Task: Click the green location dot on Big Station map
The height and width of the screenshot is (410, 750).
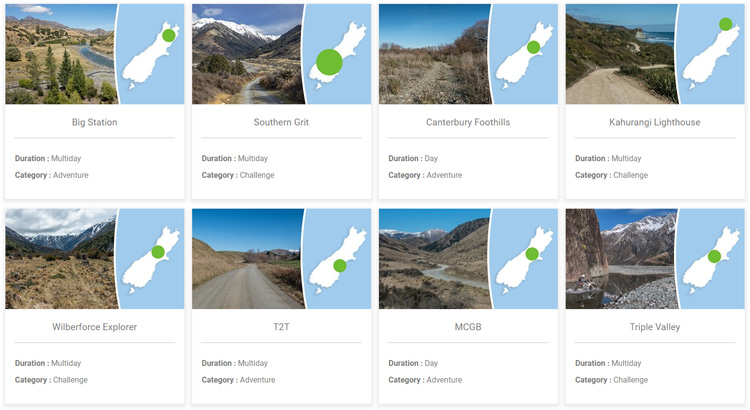Action: pos(169,35)
